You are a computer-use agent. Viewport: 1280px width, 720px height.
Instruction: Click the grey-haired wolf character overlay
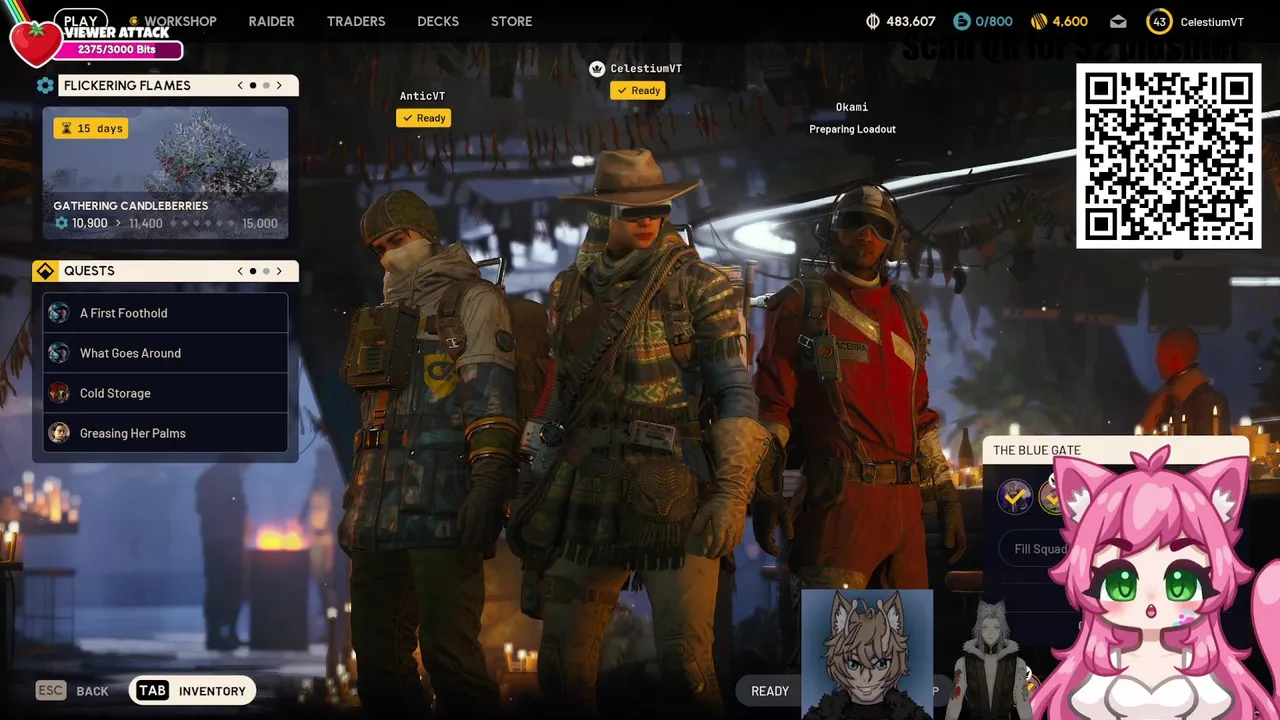990,660
